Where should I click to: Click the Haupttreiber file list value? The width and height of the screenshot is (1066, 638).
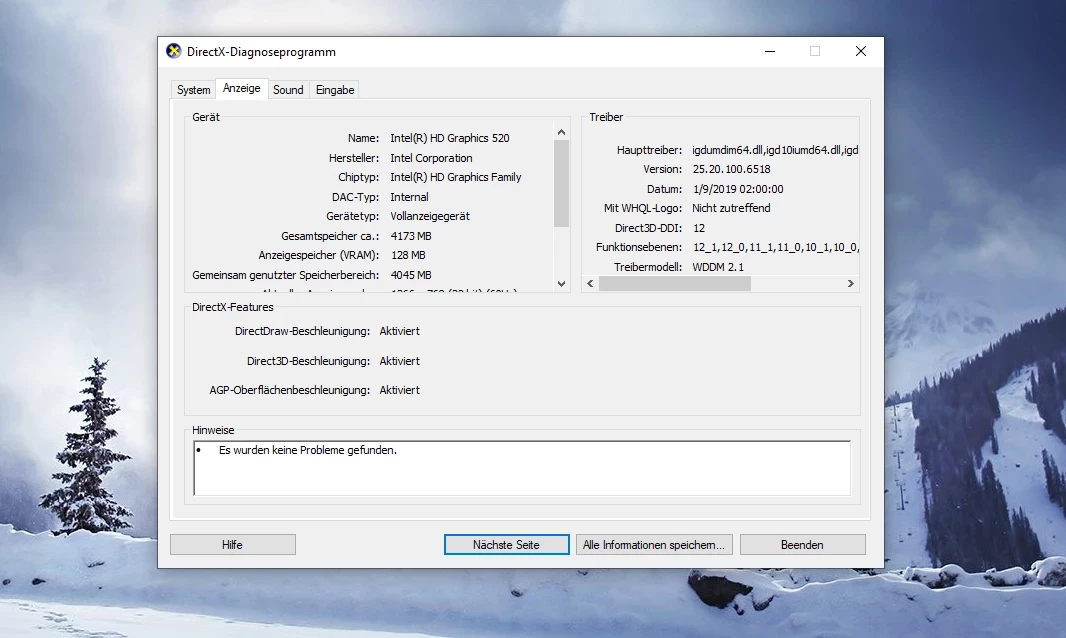(x=775, y=150)
